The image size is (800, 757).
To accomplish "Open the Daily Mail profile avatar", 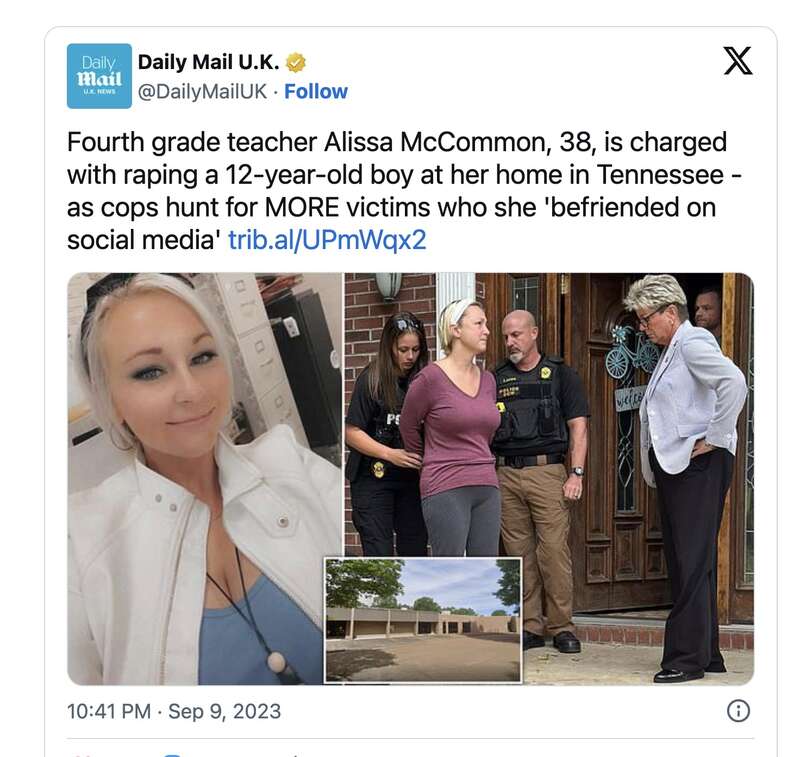I will tap(99, 75).
